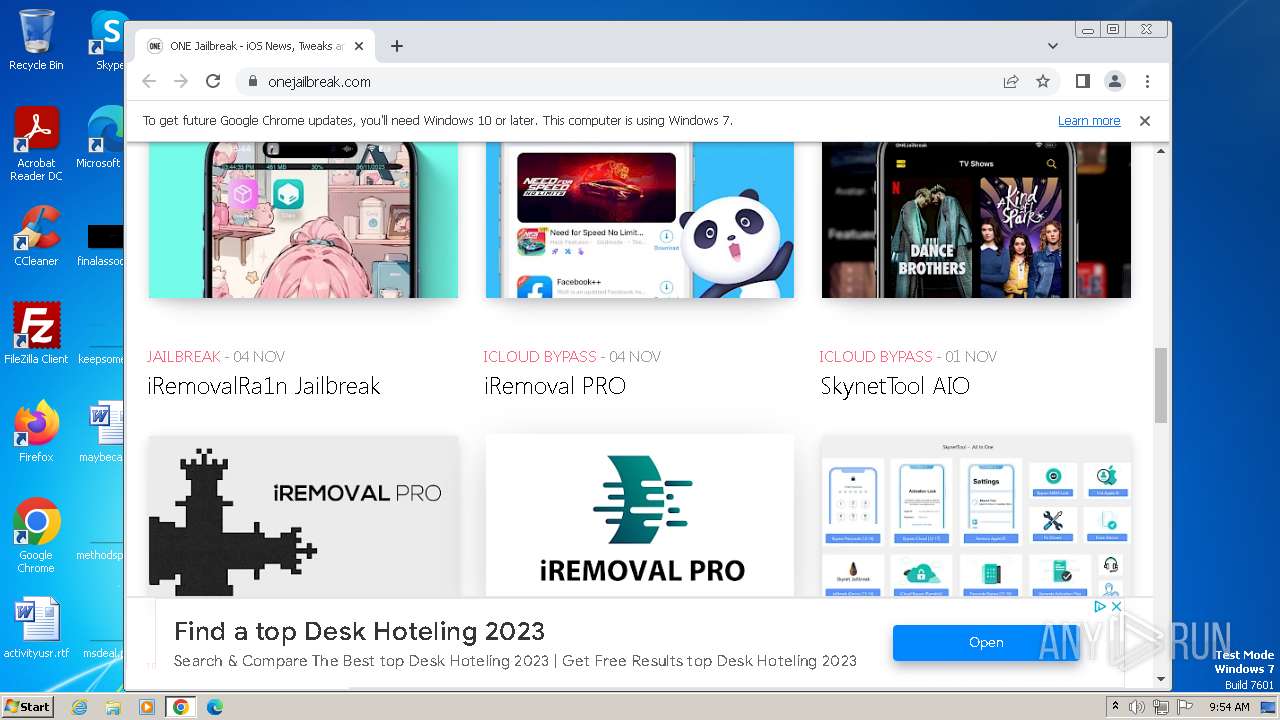Share this page via toolbar icon

pos(1011,82)
